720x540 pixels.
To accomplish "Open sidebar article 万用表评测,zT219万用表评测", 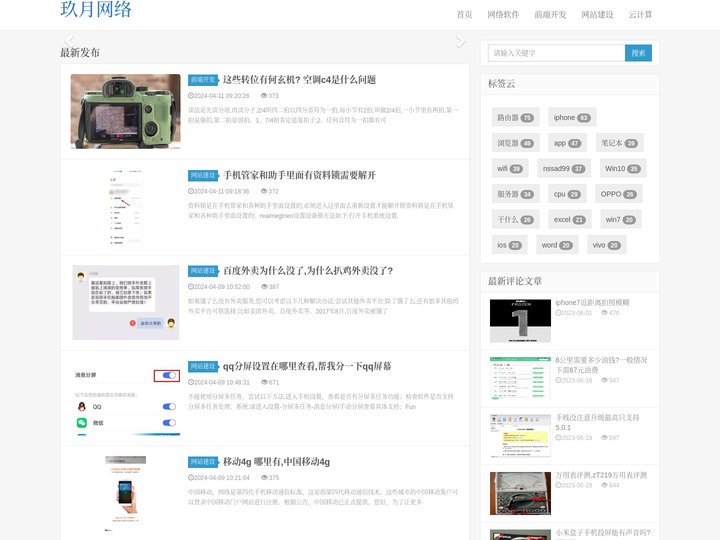I will click(x=601, y=475).
